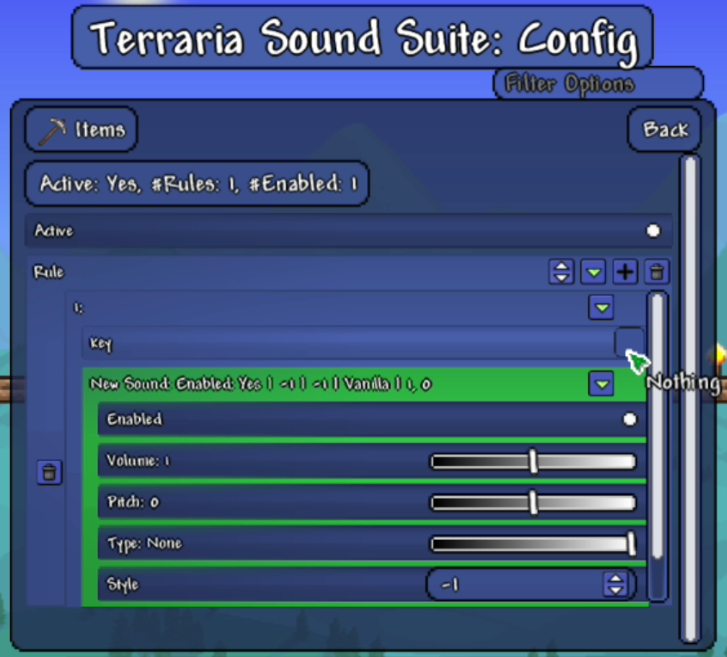Click the Style value stepper arrows

(615, 585)
